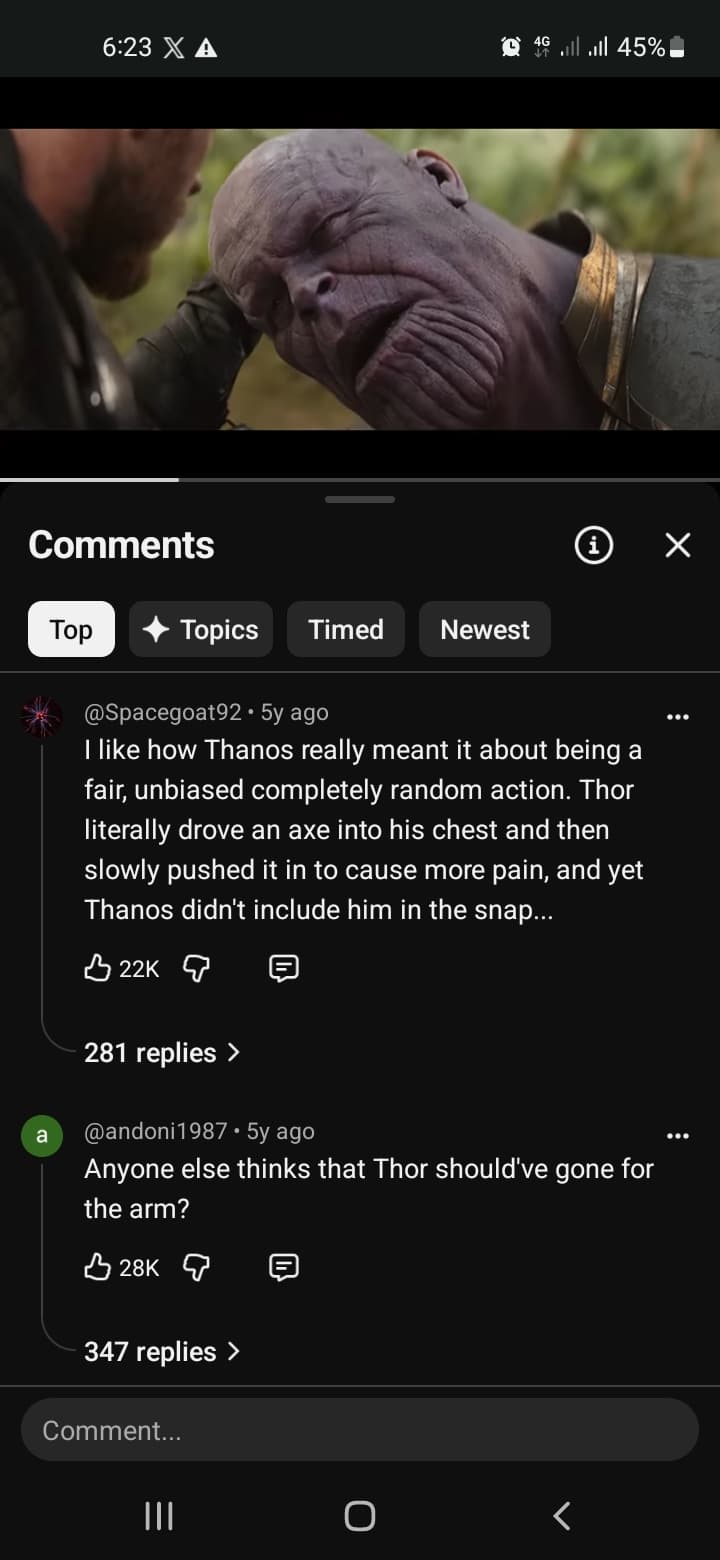Screen dimensions: 720x1560
Task: Tap the Spacegoat92 profile avatar
Action: pyautogui.click(x=42, y=718)
